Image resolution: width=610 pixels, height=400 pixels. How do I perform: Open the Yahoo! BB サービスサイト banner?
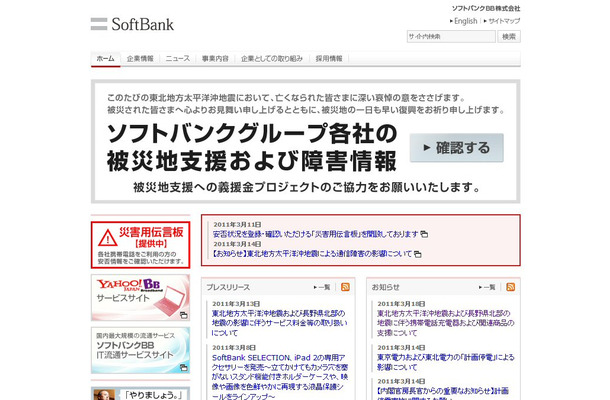coord(140,298)
